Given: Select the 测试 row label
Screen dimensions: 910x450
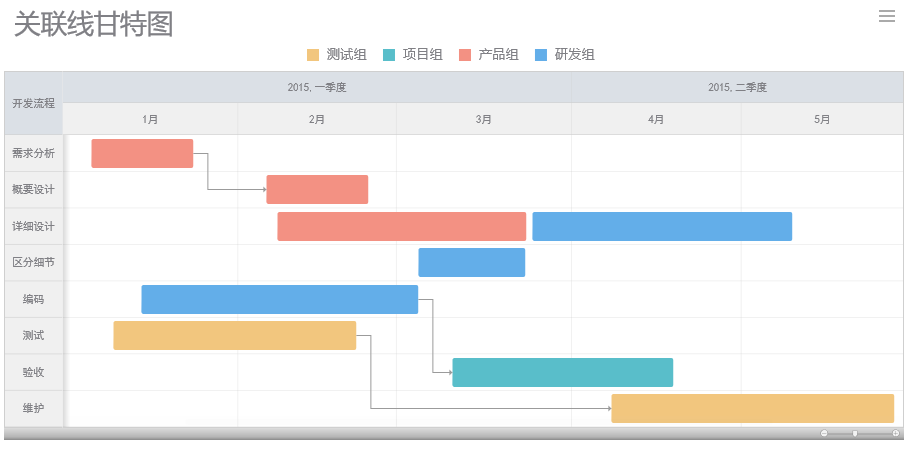Looking at the screenshot, I should click(x=33, y=335).
